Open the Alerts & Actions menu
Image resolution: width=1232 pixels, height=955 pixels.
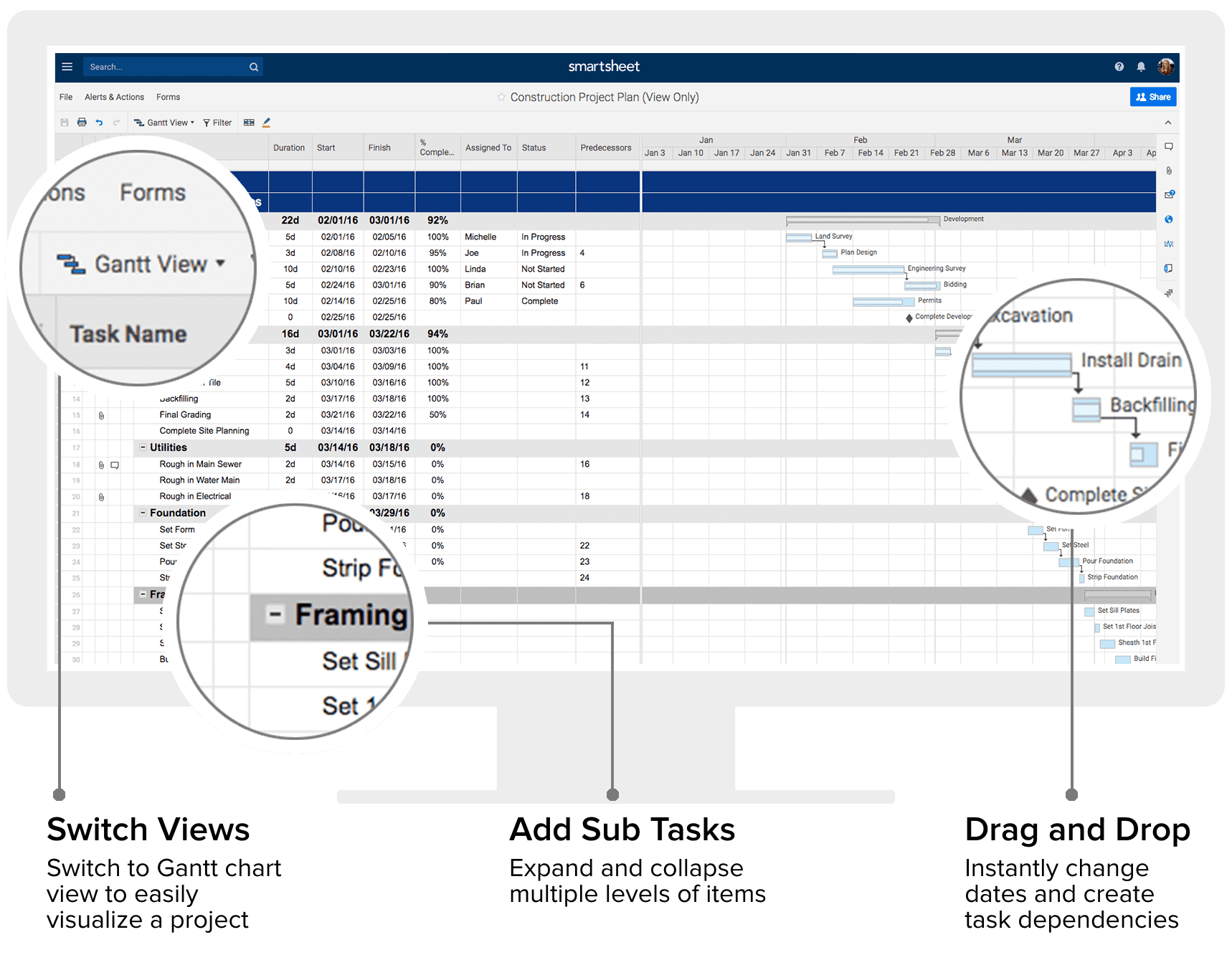click(113, 97)
